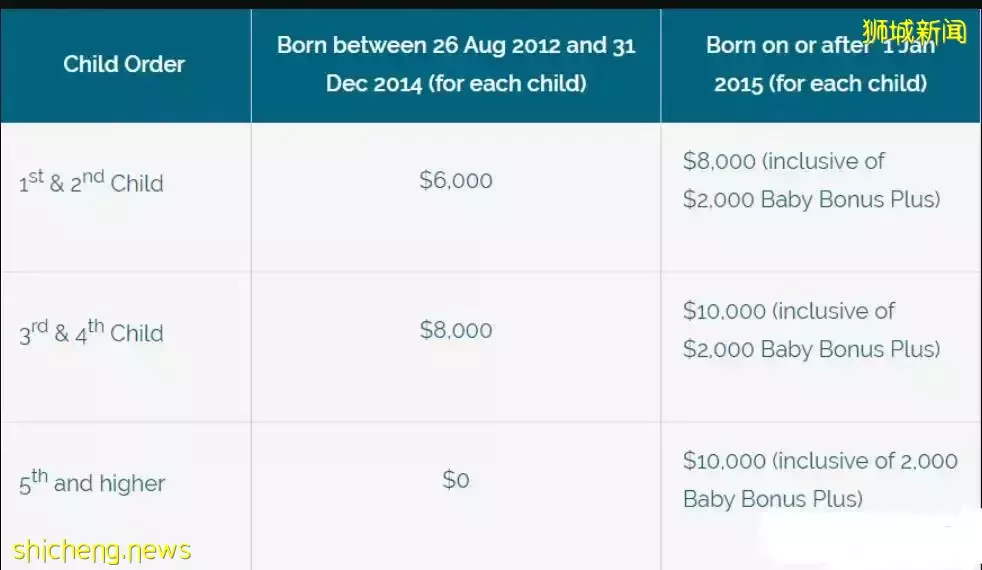The image size is (982, 570).
Task: Click the Child Order column header
Action: point(124,64)
